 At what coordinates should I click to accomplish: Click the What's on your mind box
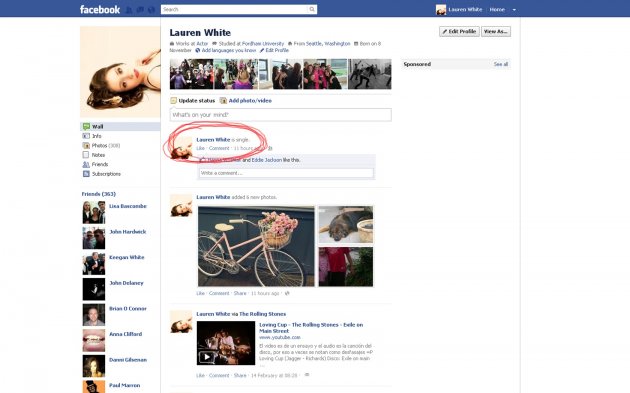(280, 115)
